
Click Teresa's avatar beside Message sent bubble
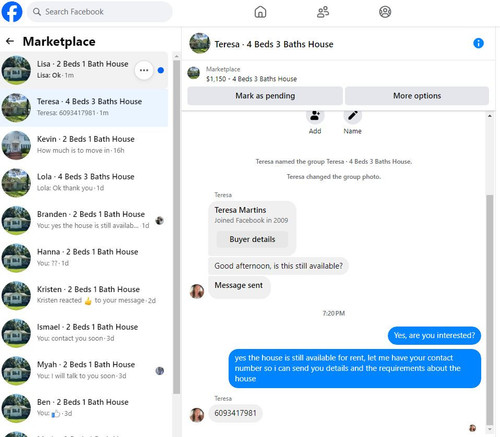coord(197,291)
